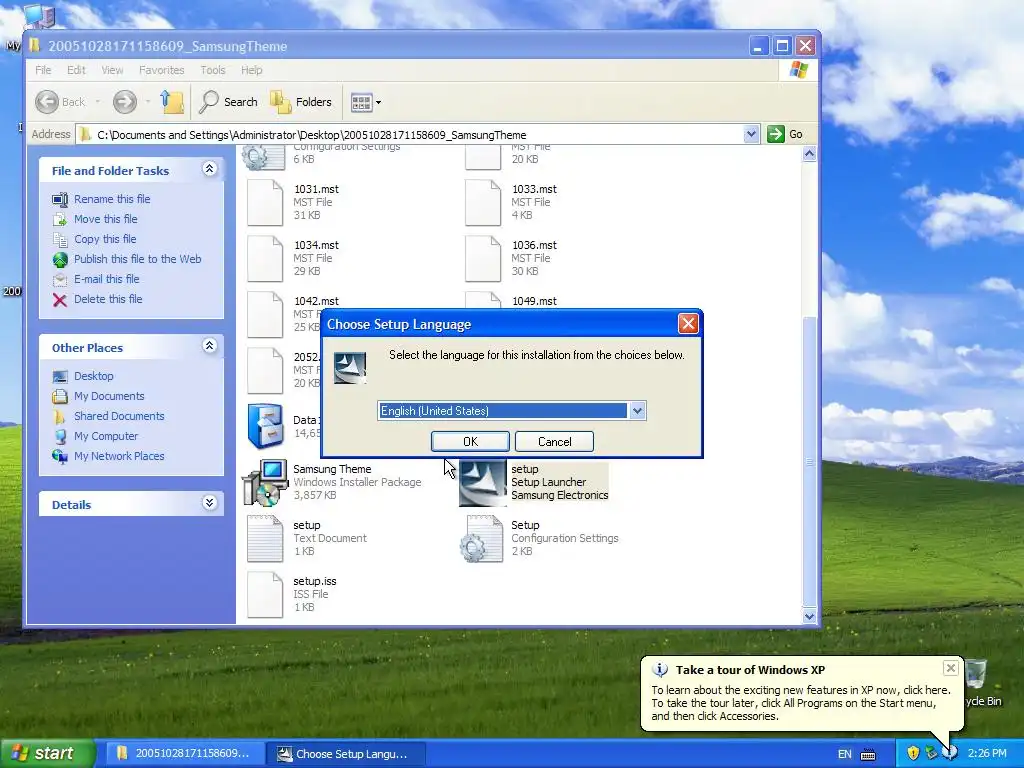Click the scrollbar down arrow in file list
This screenshot has height=768, width=1024.
pos(809,616)
